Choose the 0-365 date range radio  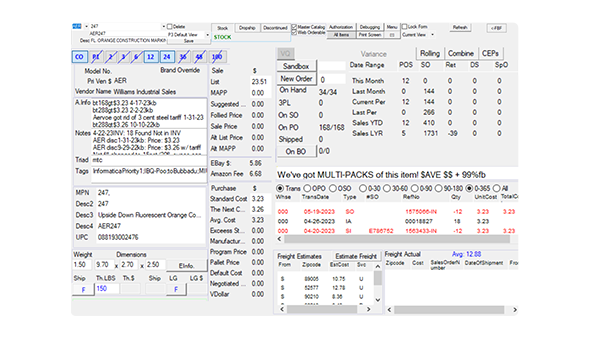[x=469, y=188]
